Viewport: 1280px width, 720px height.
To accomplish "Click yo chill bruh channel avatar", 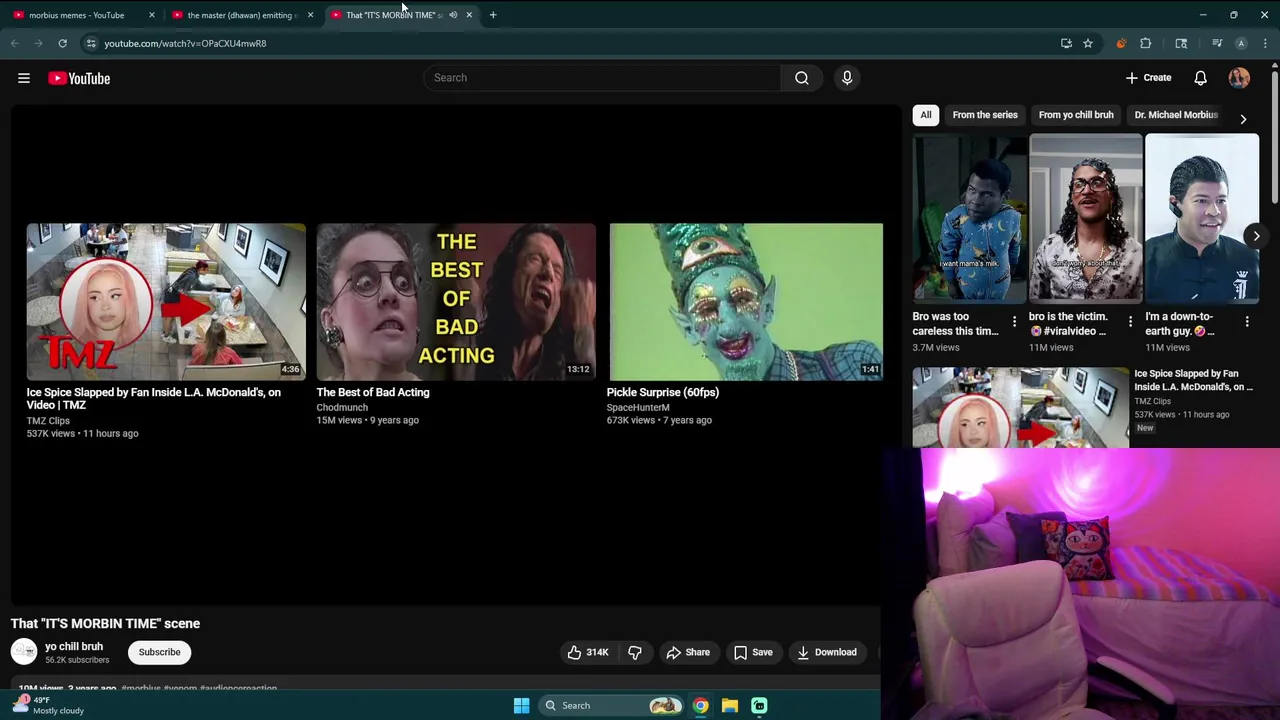I will tap(24, 652).
